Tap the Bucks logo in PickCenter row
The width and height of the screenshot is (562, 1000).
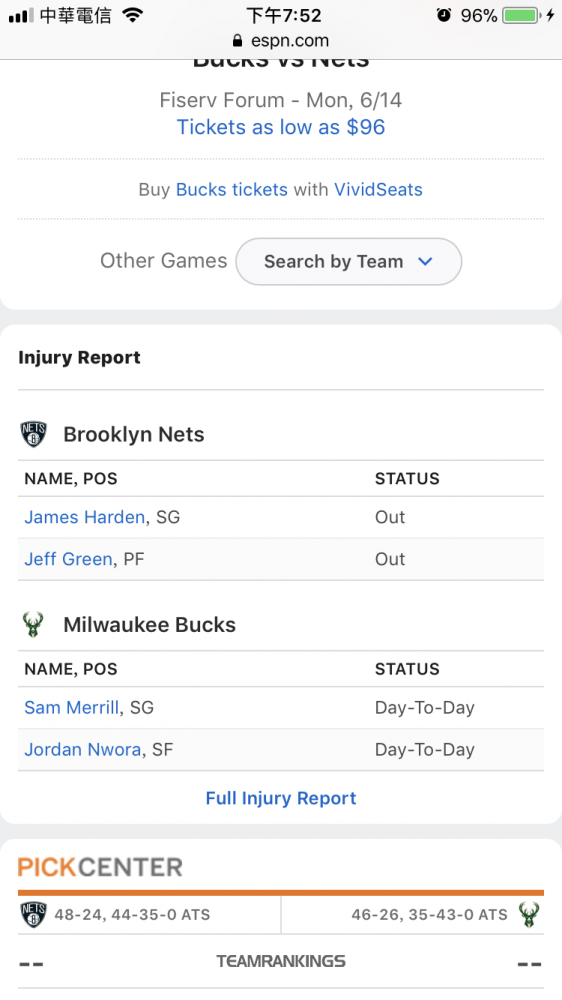pos(529,915)
